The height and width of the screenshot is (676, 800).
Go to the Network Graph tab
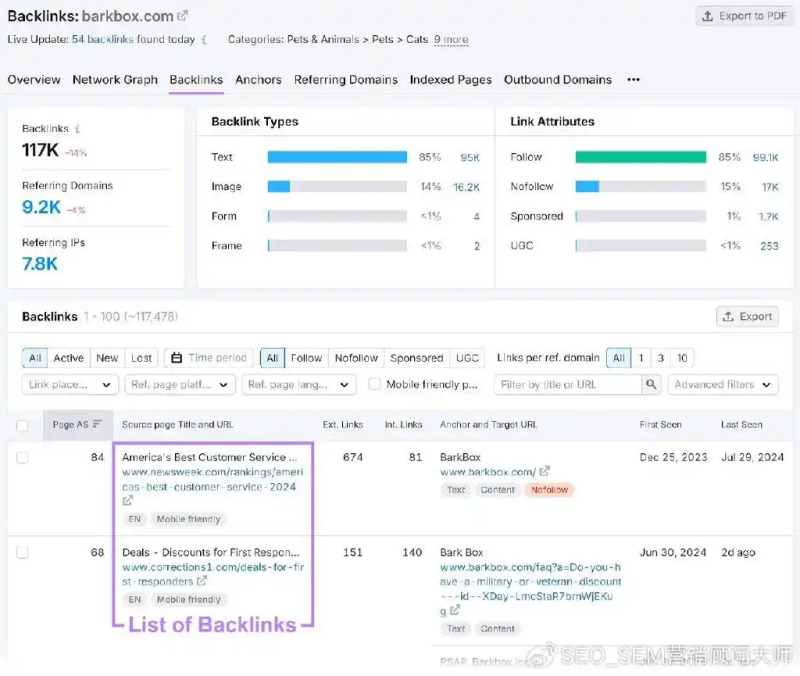click(x=115, y=80)
